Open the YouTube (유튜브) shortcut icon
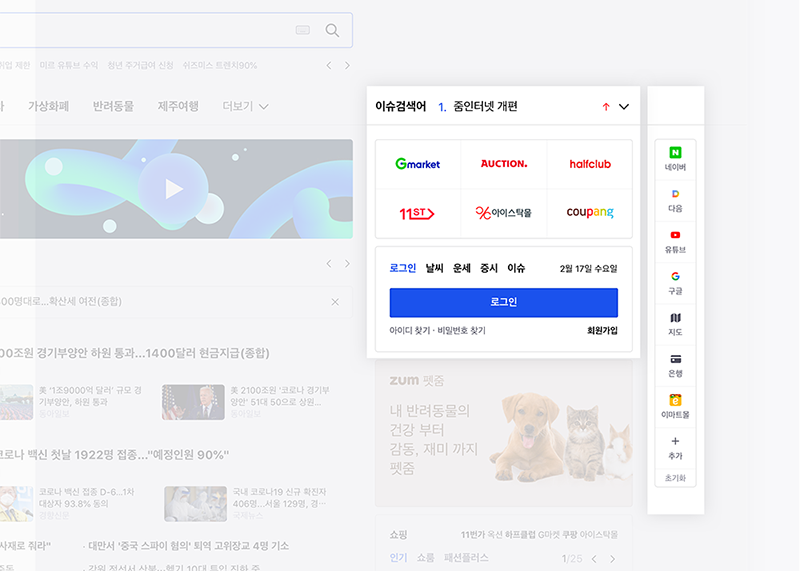 click(675, 242)
